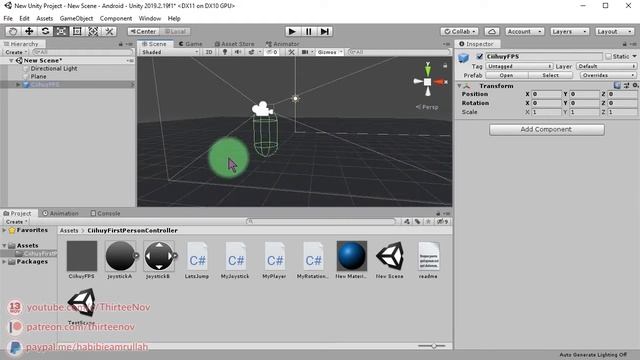Lock the Inspector panel
Image resolution: width=640 pixels, height=360 pixels.
[624, 44]
